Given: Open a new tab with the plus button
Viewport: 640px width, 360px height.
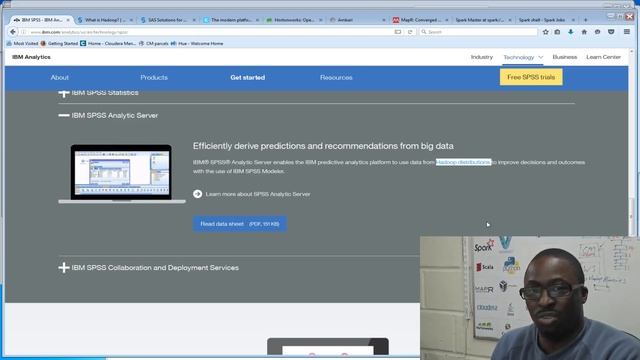Looking at the screenshot, I should tap(585, 20).
